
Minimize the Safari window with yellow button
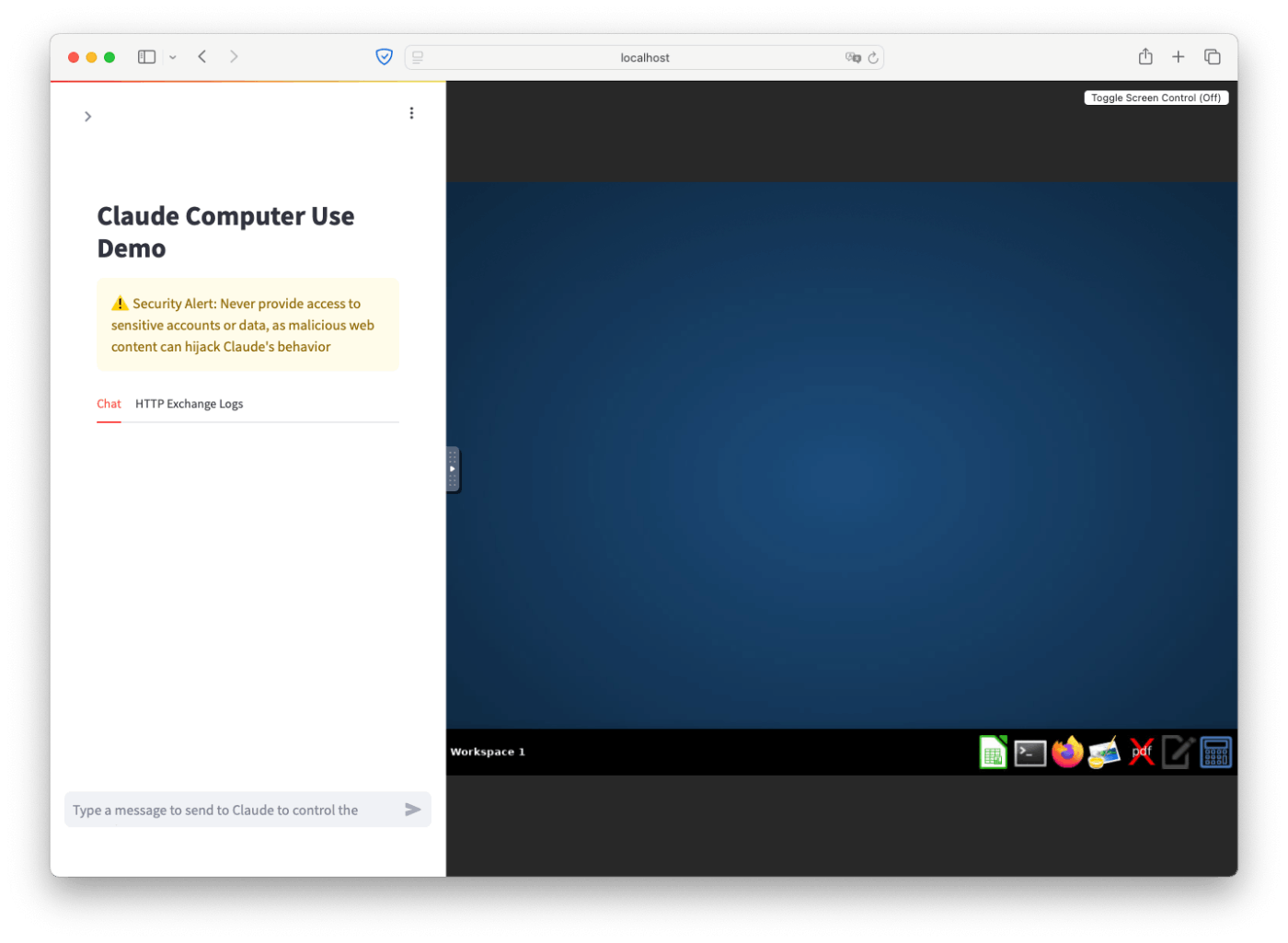pos(91,57)
